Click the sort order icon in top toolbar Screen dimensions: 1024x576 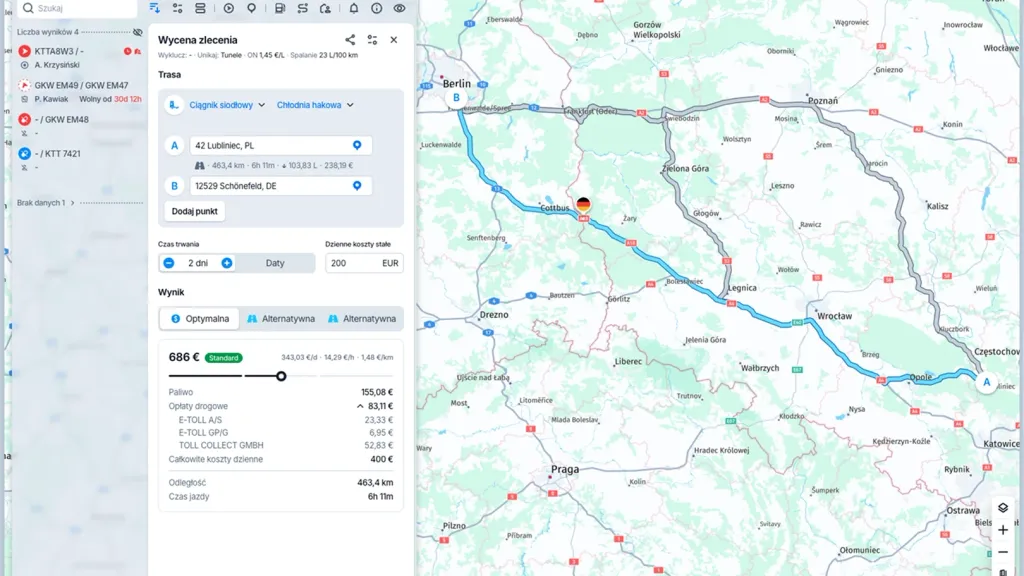[154, 8]
